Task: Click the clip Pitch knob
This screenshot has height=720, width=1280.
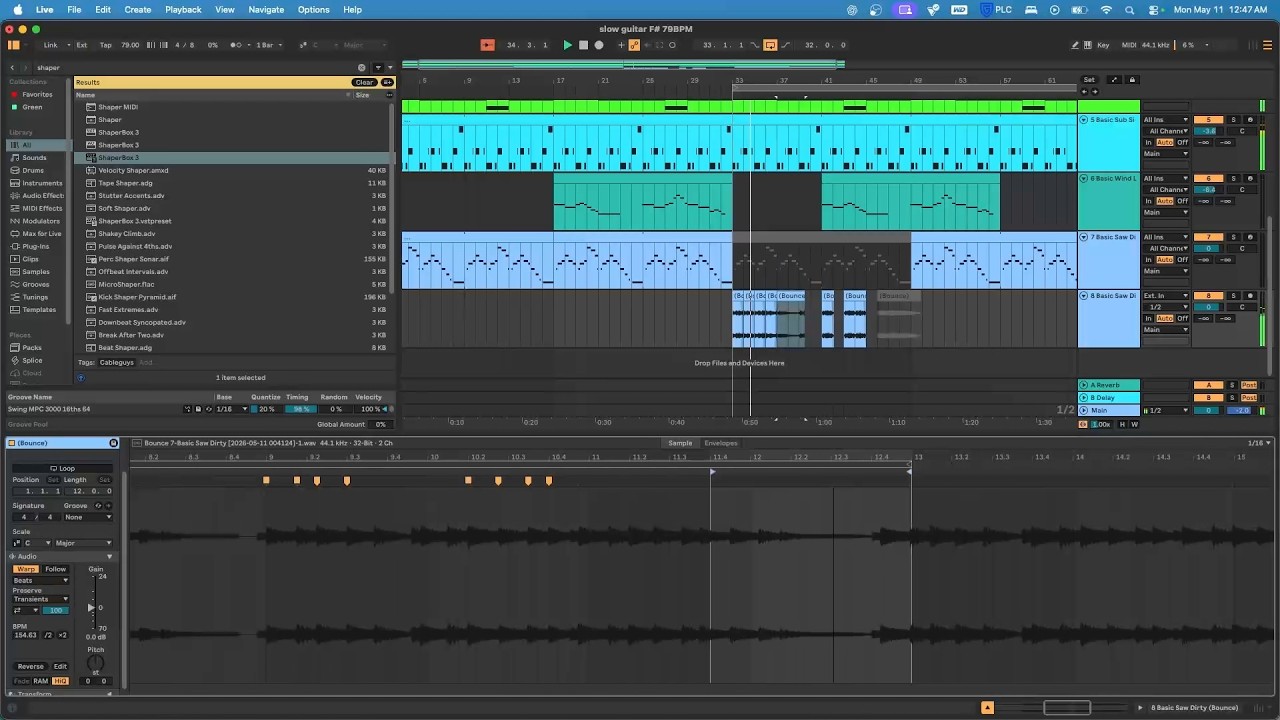Action: pos(95,664)
